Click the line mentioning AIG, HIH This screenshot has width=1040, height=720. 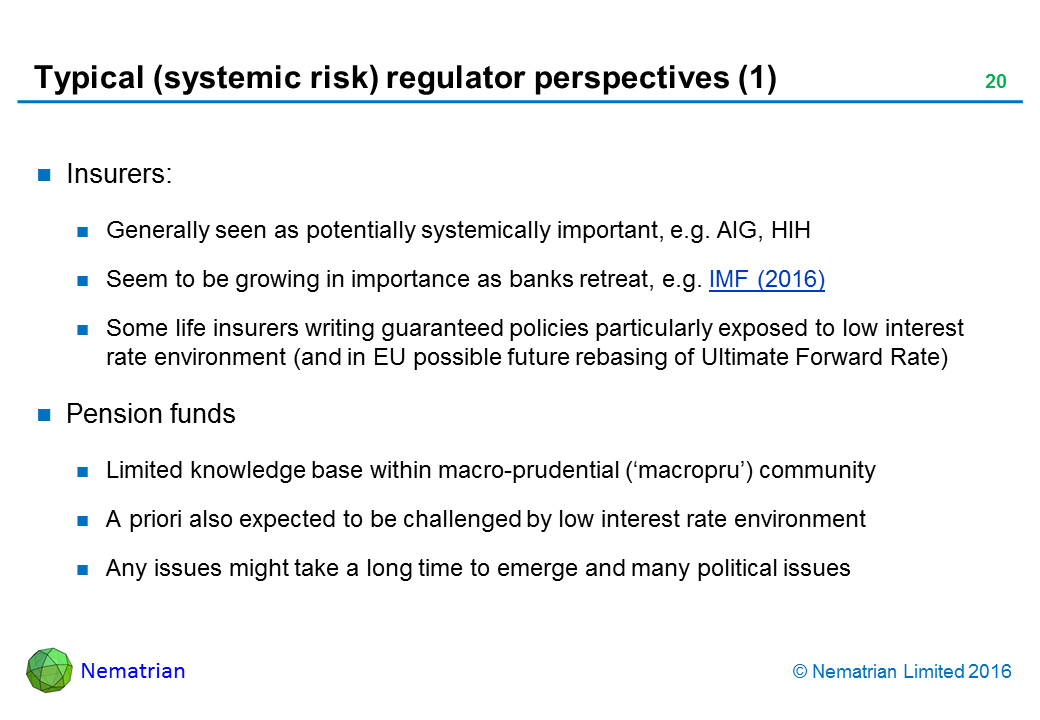point(457,231)
